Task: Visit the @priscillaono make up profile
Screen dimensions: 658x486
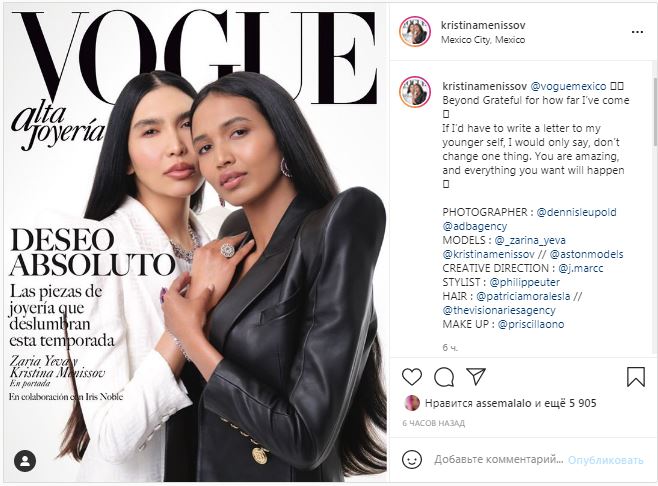Action: click(x=531, y=324)
